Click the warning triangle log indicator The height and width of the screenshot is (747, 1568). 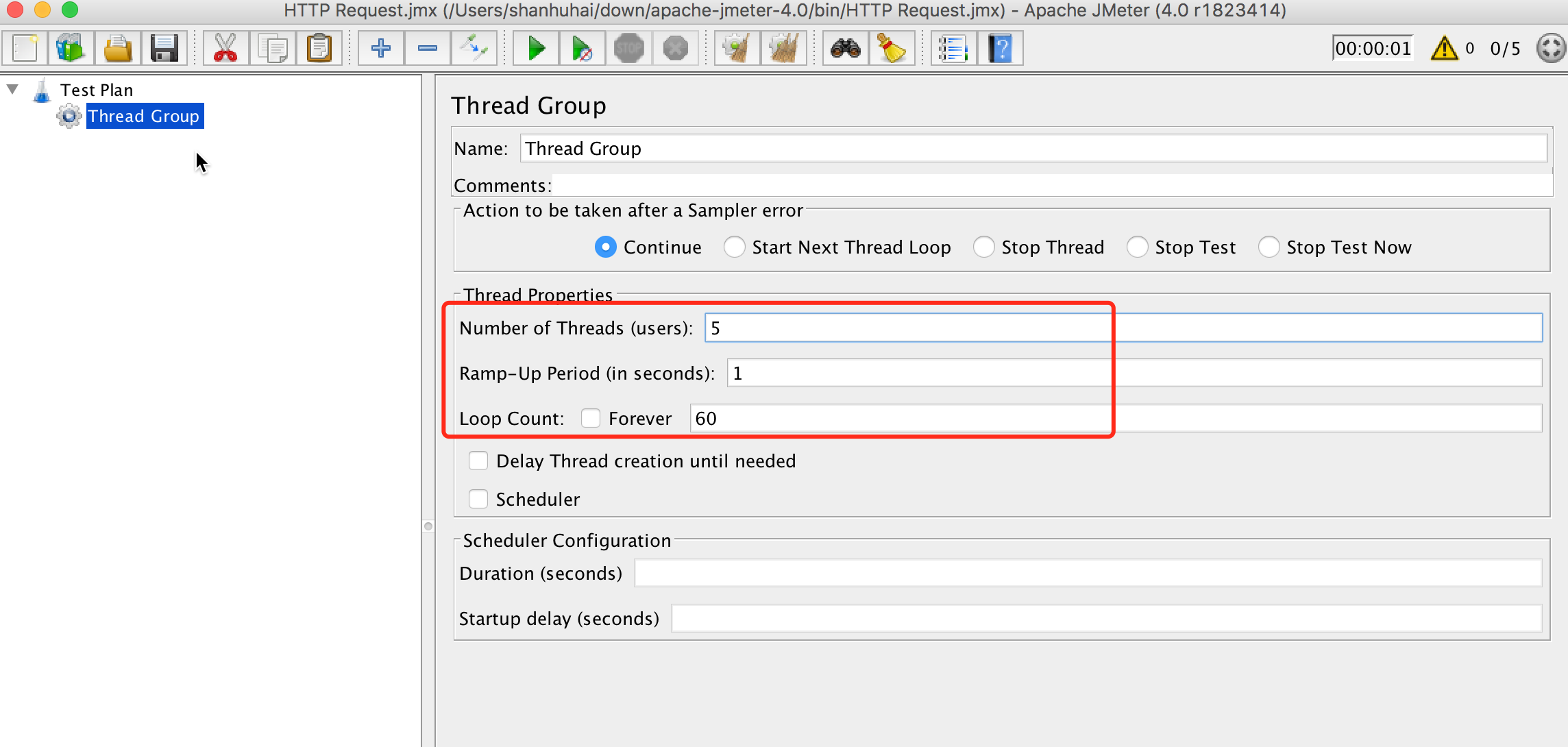(x=1445, y=49)
